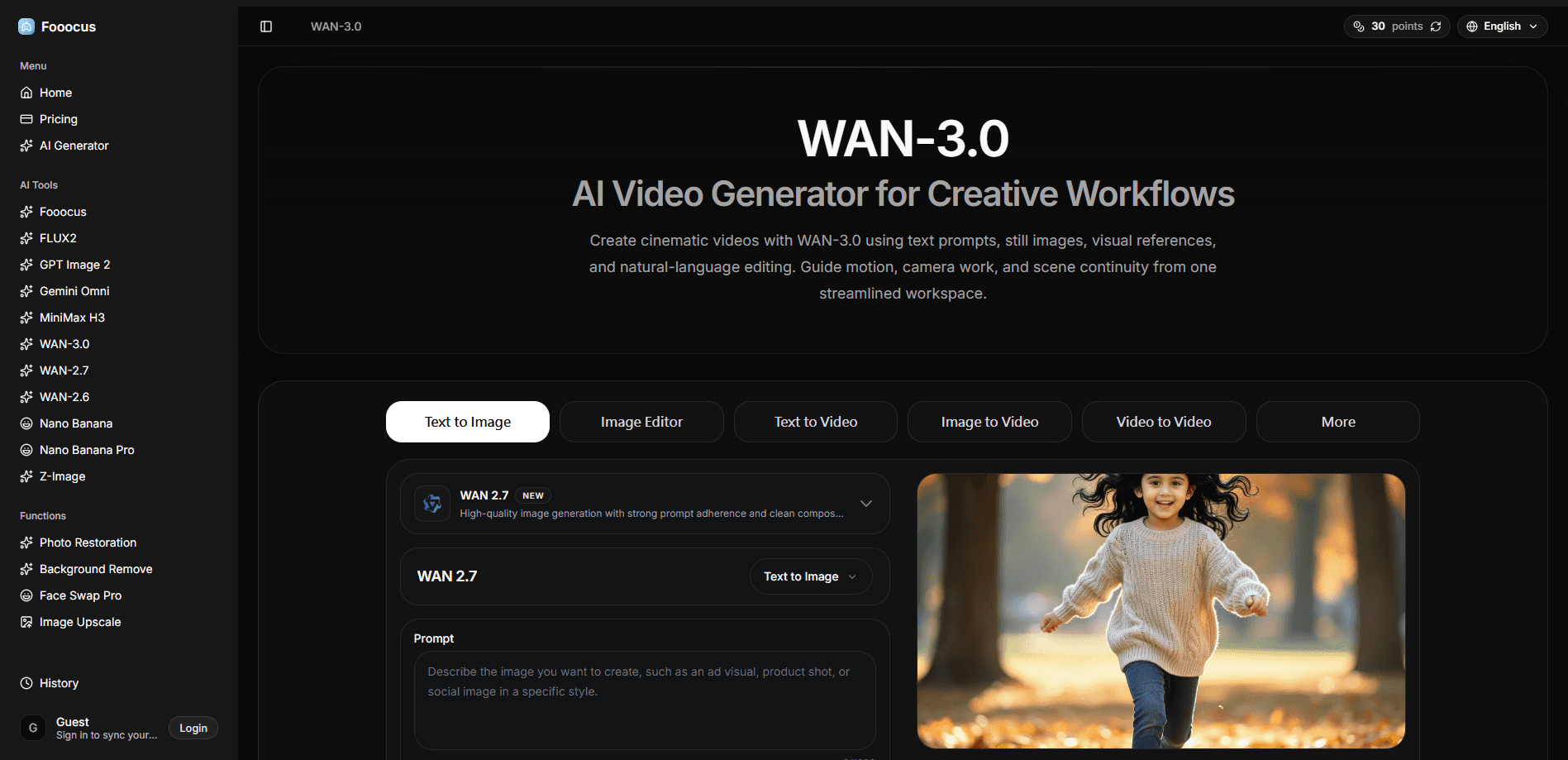Toggle the sidebar panel icon
Viewport: 1568px width, 760px height.
coord(266,26)
